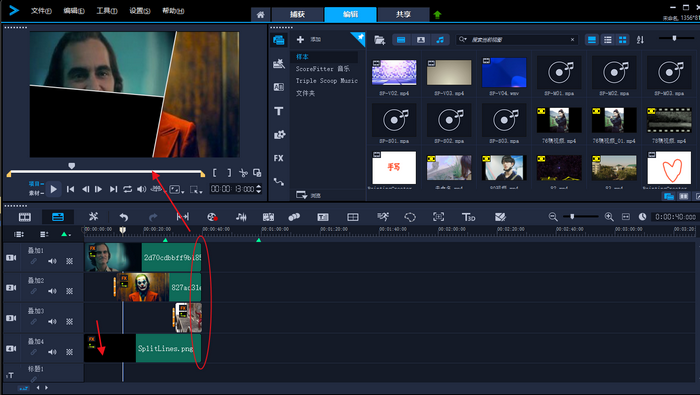Image resolution: width=700 pixels, height=395 pixels.
Task: Open the Time remapping tool
Action: tap(383, 217)
